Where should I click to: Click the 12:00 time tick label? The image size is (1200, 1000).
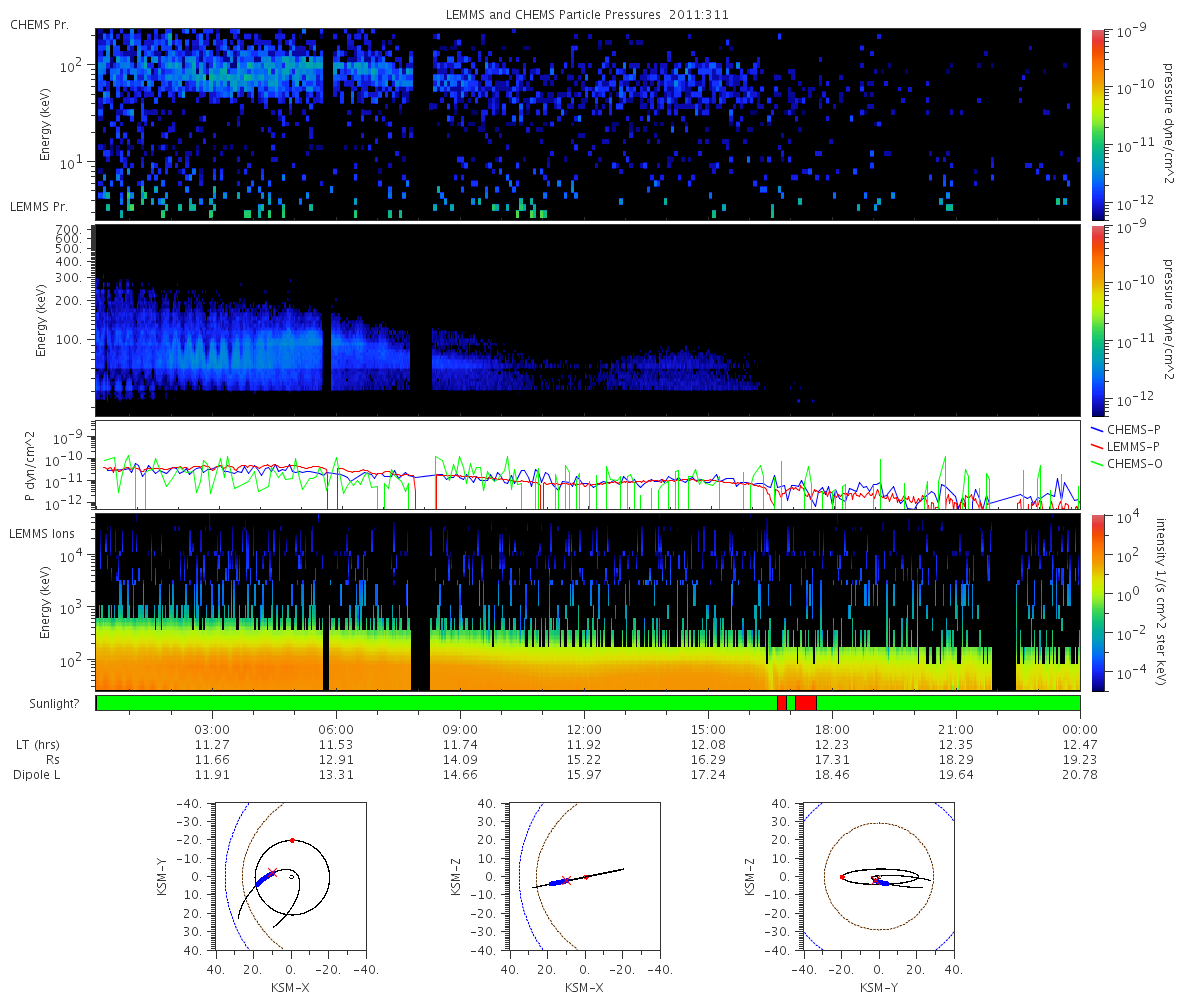(584, 729)
